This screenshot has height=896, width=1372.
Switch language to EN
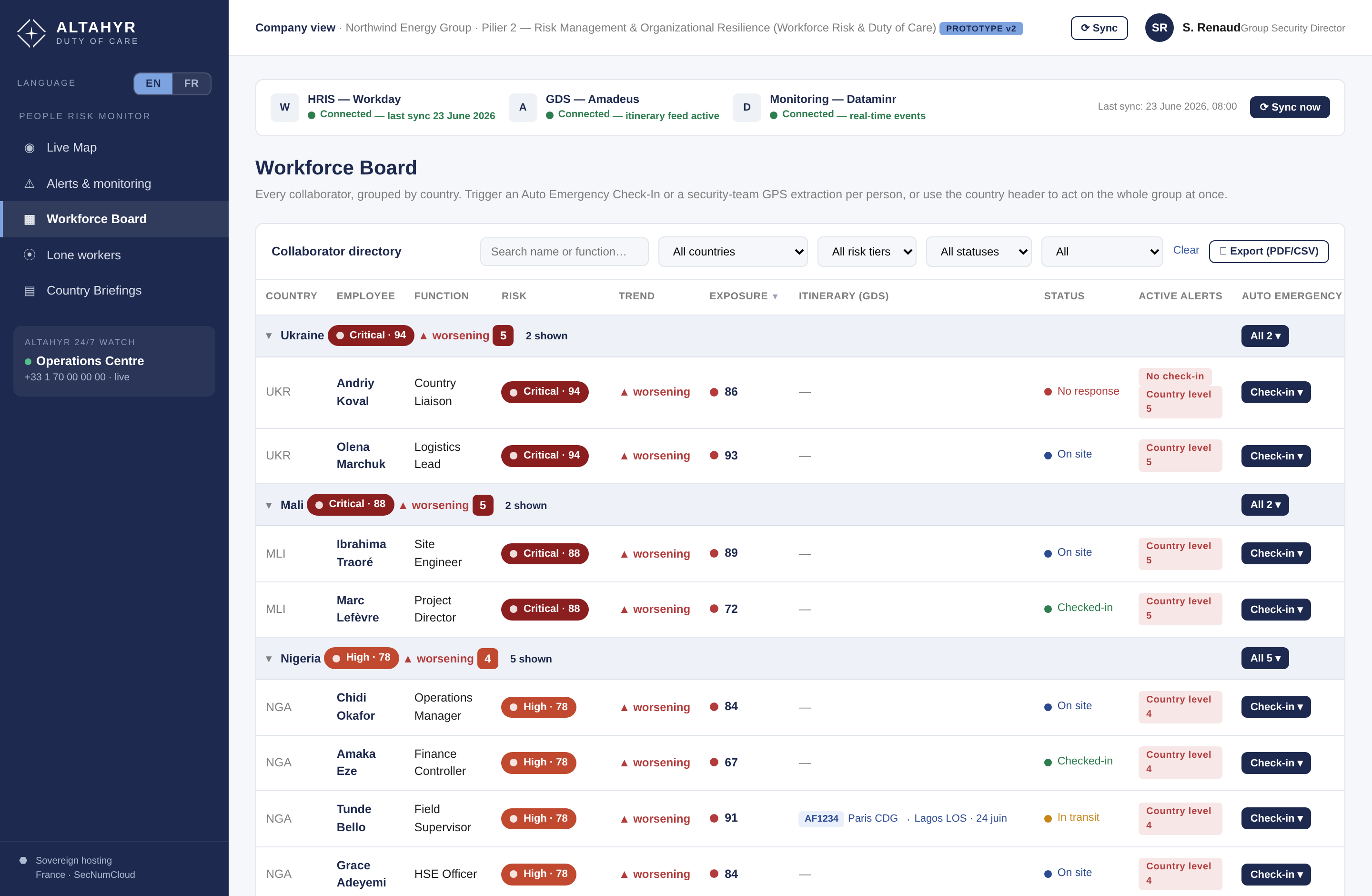(153, 83)
